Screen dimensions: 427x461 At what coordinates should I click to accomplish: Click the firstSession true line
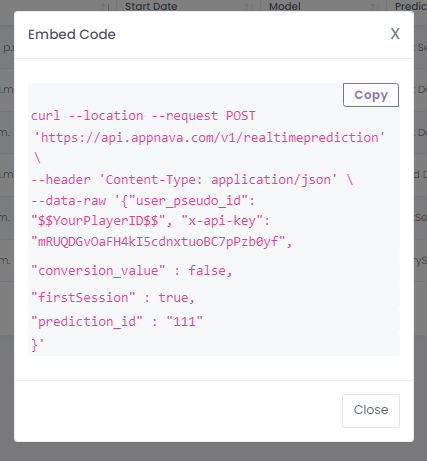click(x=113, y=298)
